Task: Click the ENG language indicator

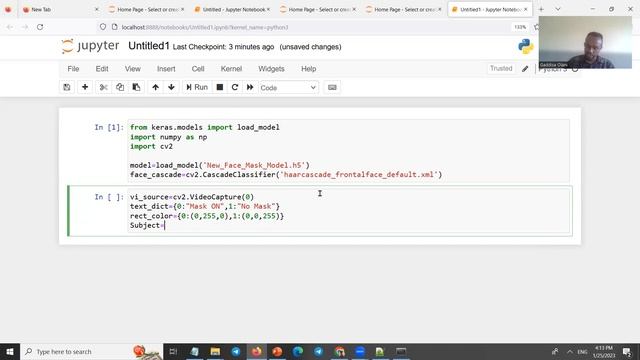Action: 582,351
